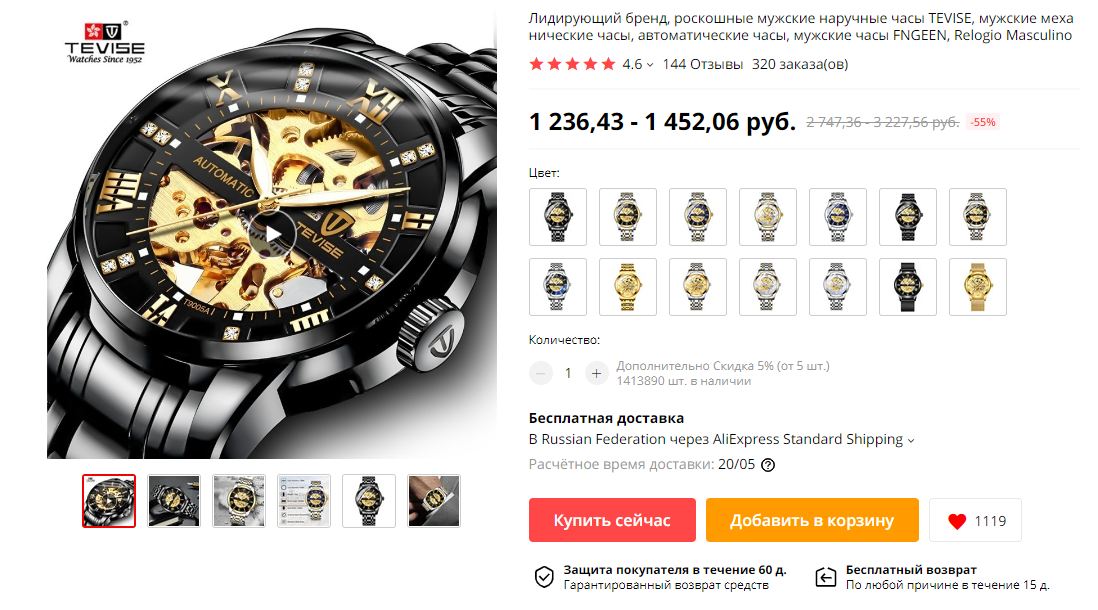The width and height of the screenshot is (1098, 610).
Task: Select the all-gold mesh band color swatch
Action: 978,287
